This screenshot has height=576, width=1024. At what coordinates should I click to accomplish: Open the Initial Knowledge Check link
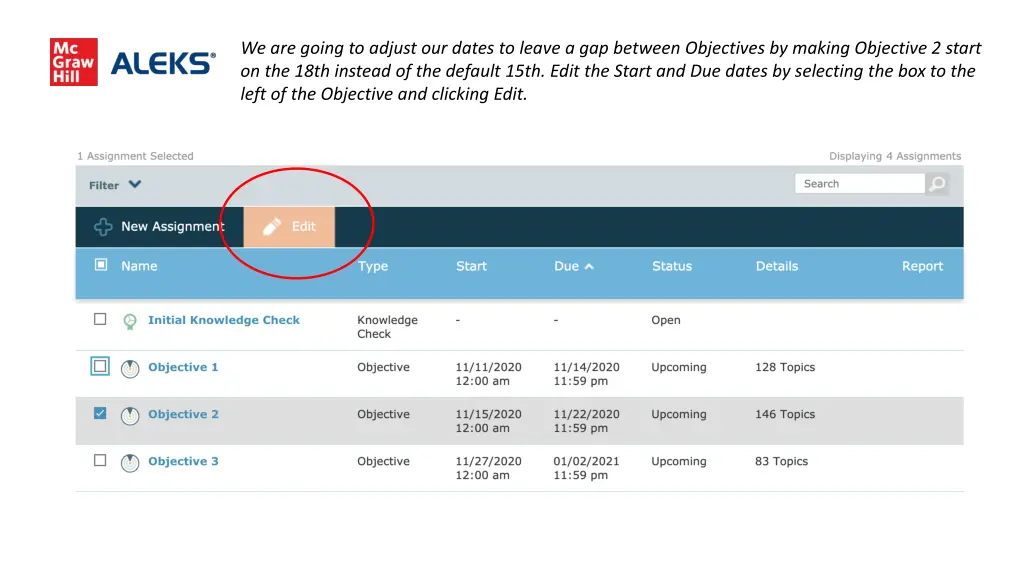224,320
